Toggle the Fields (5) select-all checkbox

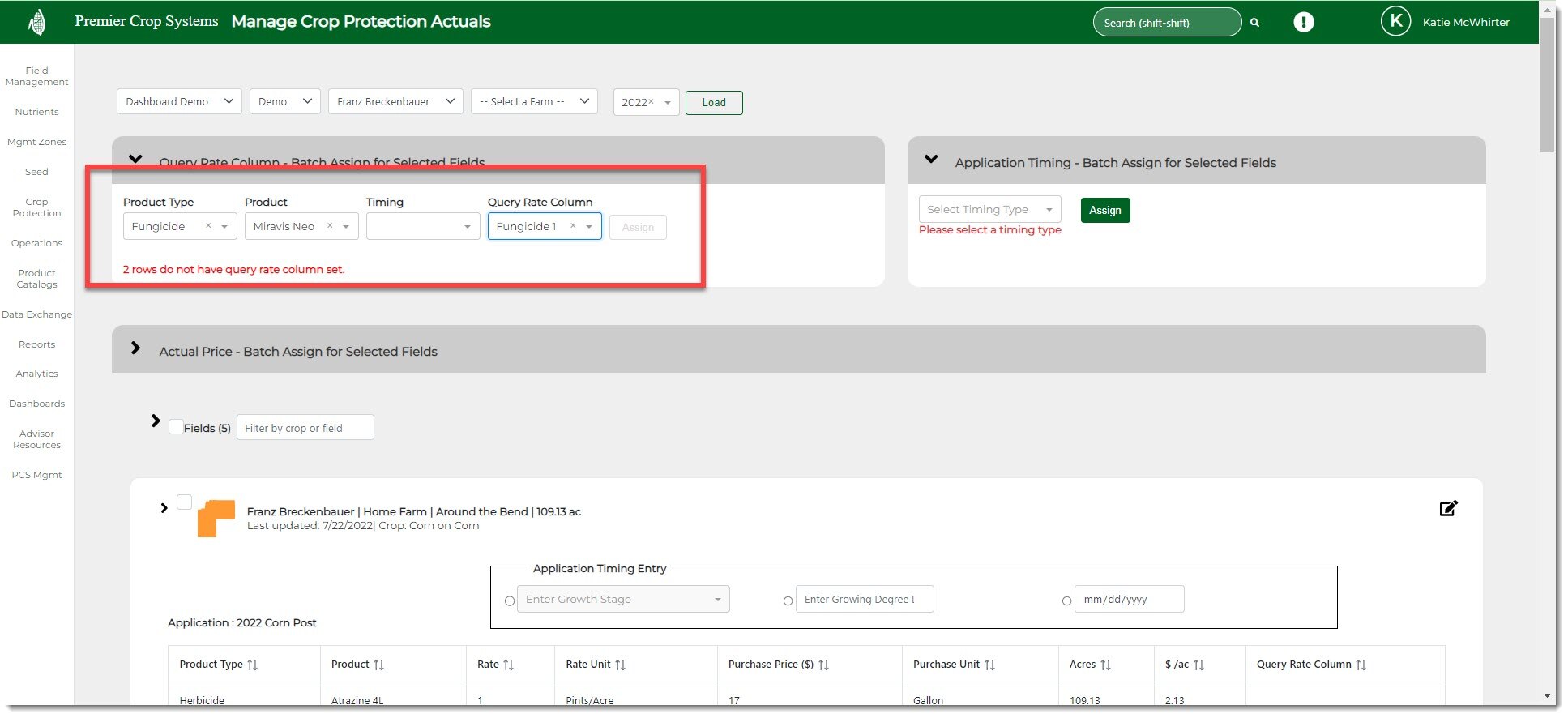[x=176, y=427]
